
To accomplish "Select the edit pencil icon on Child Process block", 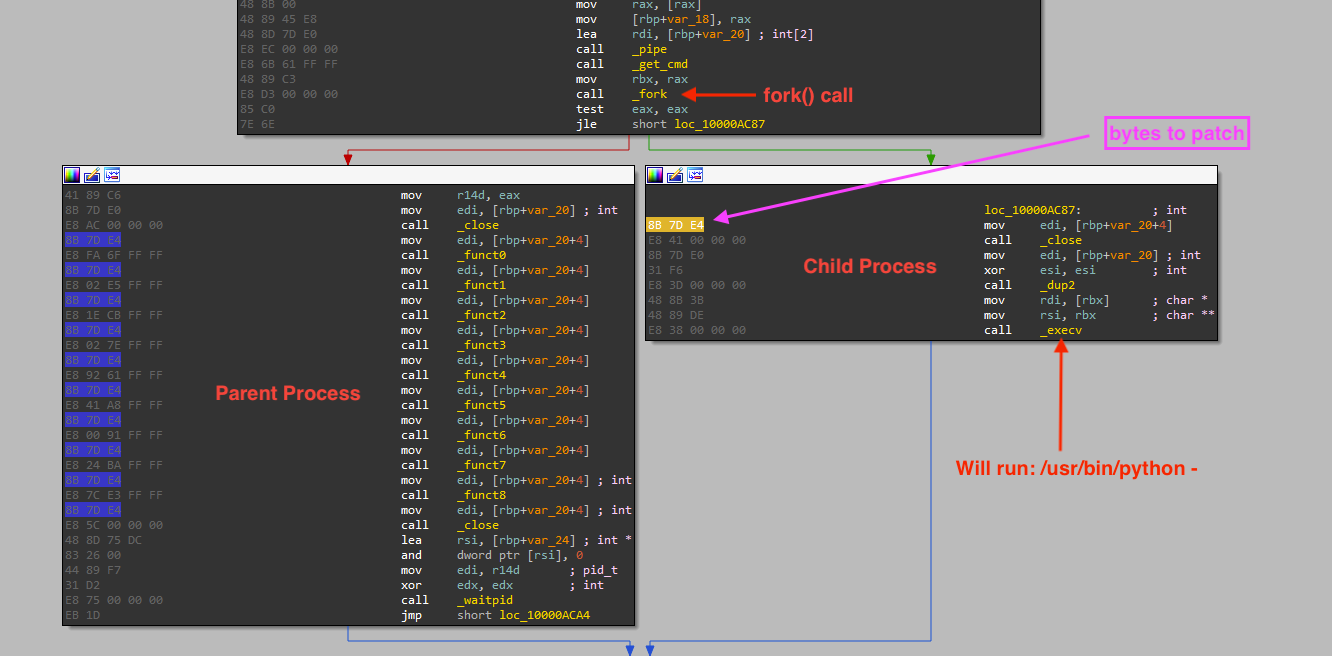I will (674, 174).
